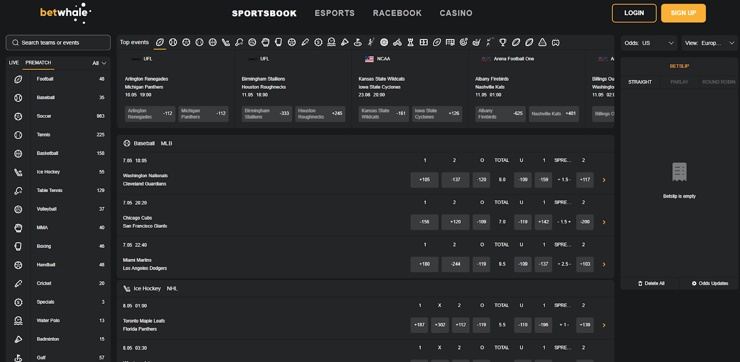Open Tennis in the left sports sidebar
Viewport: 740px width, 362px height.
pyautogui.click(x=58, y=135)
